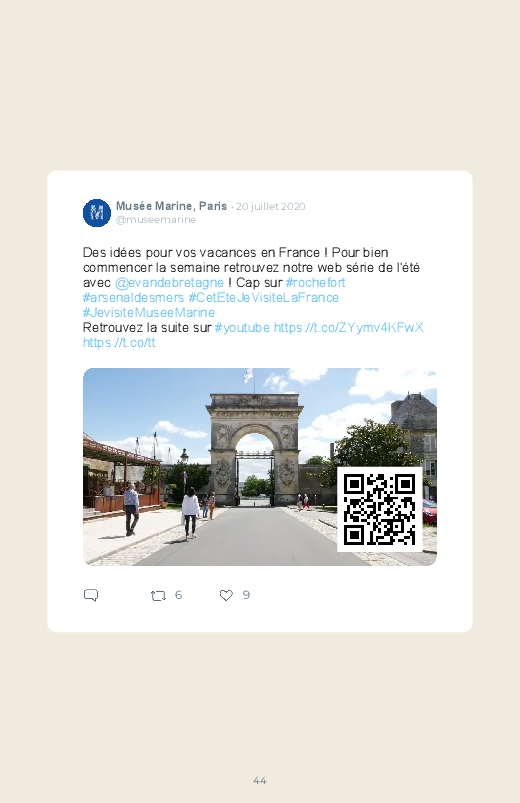Click the heart like icon

point(226,595)
